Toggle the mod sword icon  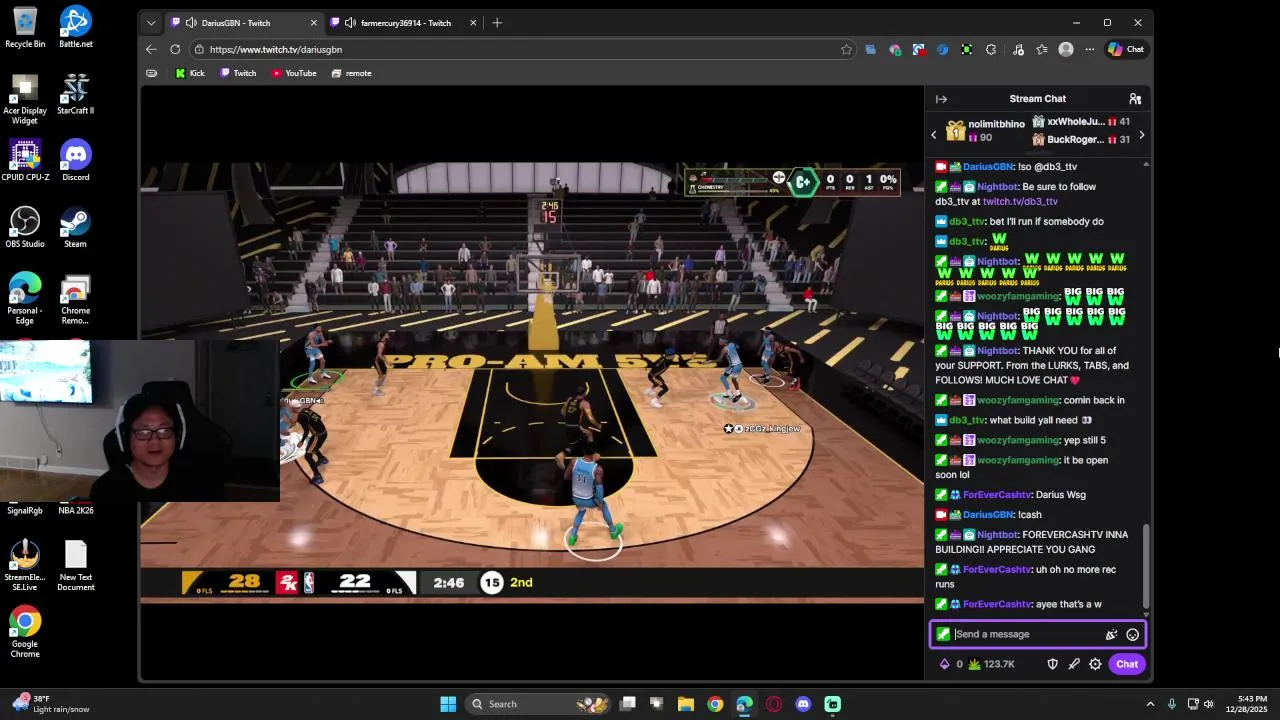1074,664
